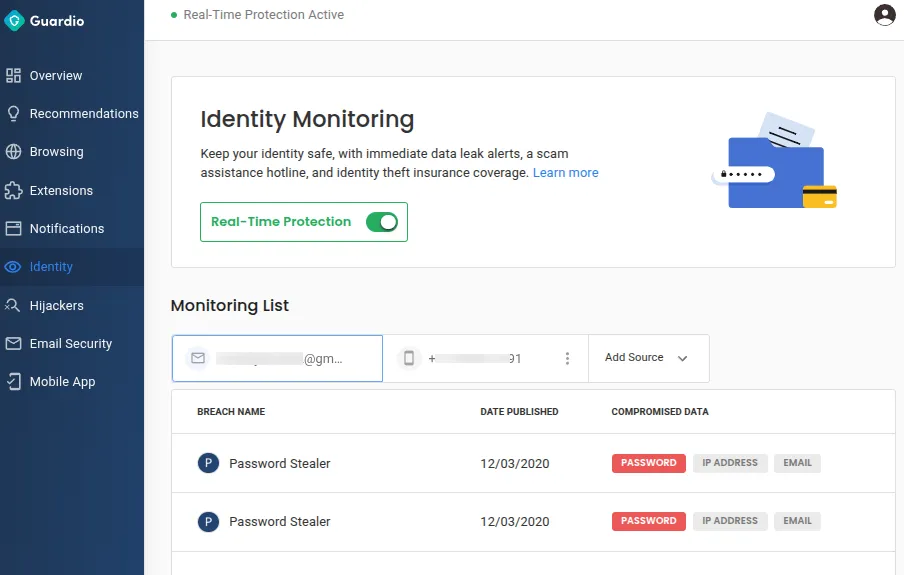
Task: Open the Extensions section
Action: tap(61, 190)
